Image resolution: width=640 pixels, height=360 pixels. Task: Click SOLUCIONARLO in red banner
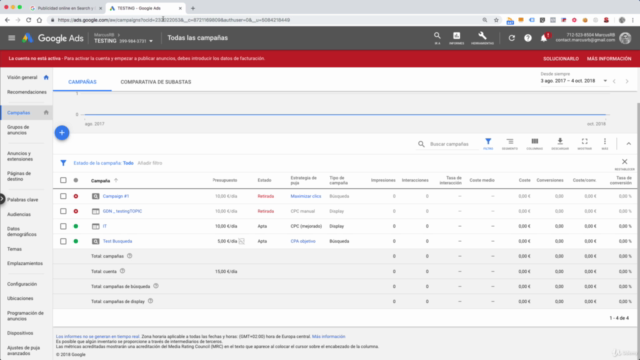pyautogui.click(x=561, y=59)
